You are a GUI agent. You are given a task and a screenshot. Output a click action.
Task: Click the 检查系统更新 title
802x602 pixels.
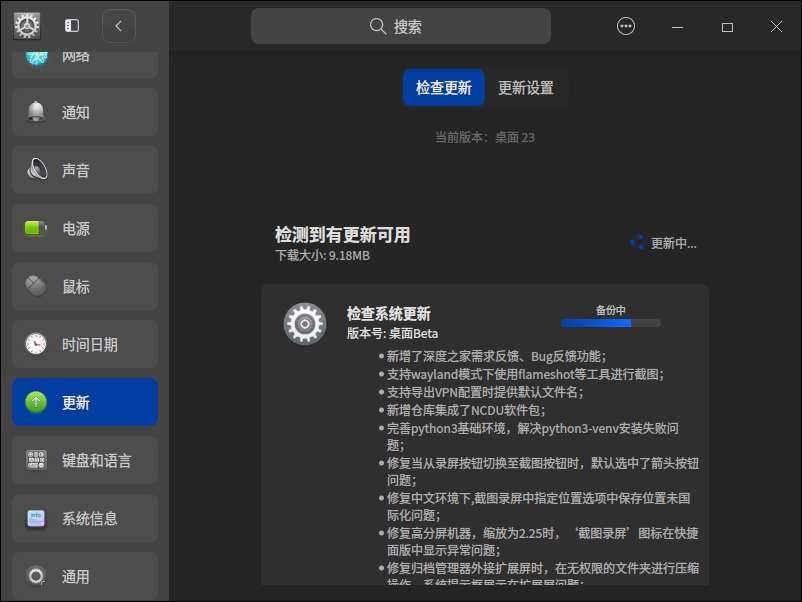pos(389,314)
